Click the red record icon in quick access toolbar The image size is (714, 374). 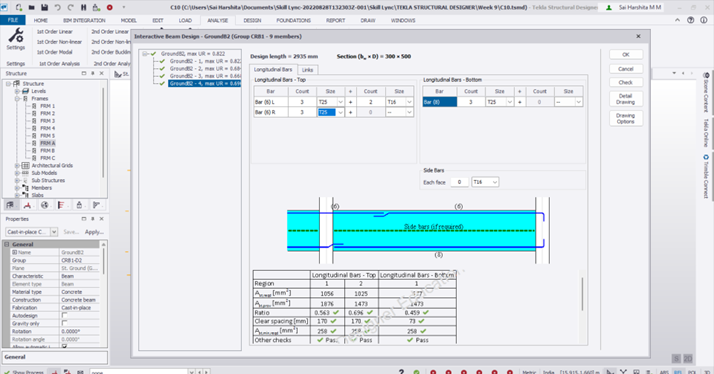110,7
